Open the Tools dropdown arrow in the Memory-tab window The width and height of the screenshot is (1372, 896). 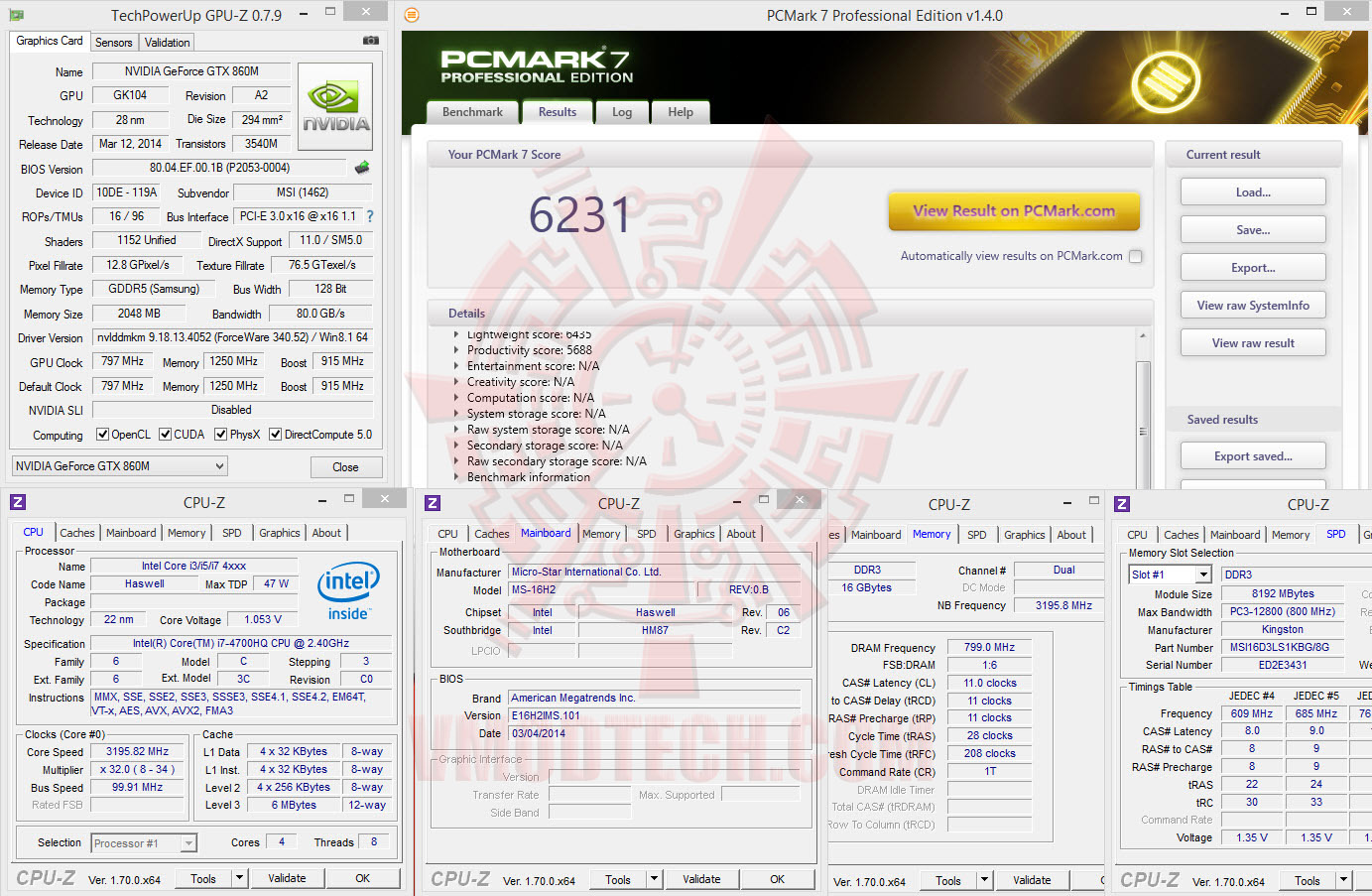[x=985, y=880]
